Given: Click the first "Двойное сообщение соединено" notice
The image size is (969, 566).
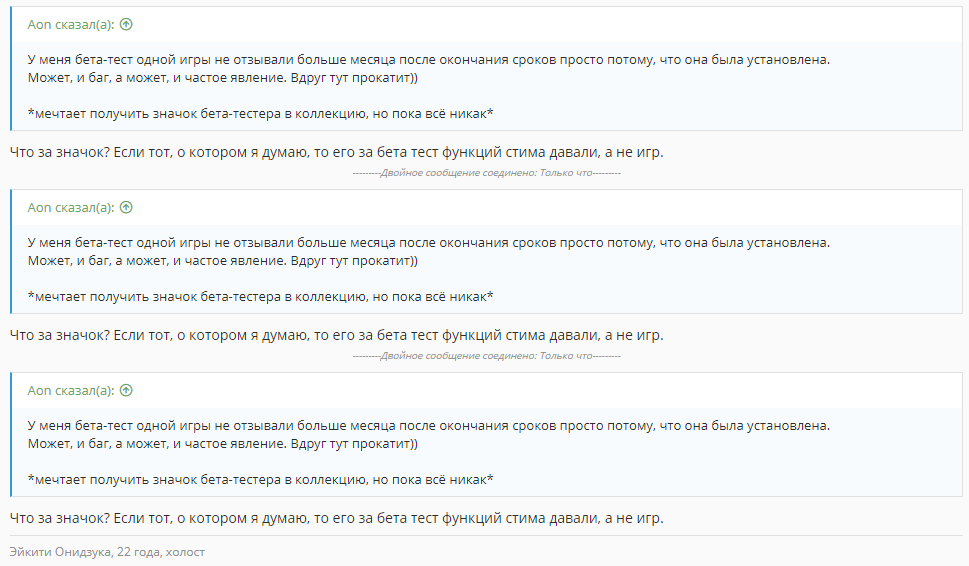Looking at the screenshot, I should pyautogui.click(x=486, y=173).
